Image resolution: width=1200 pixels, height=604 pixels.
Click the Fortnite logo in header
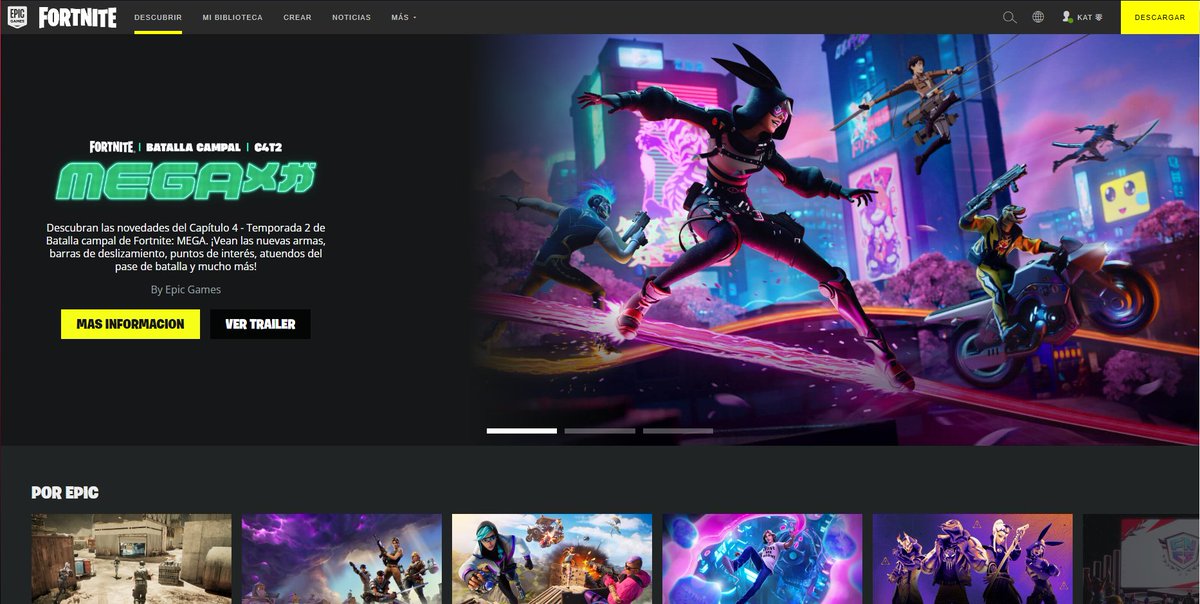pos(78,17)
